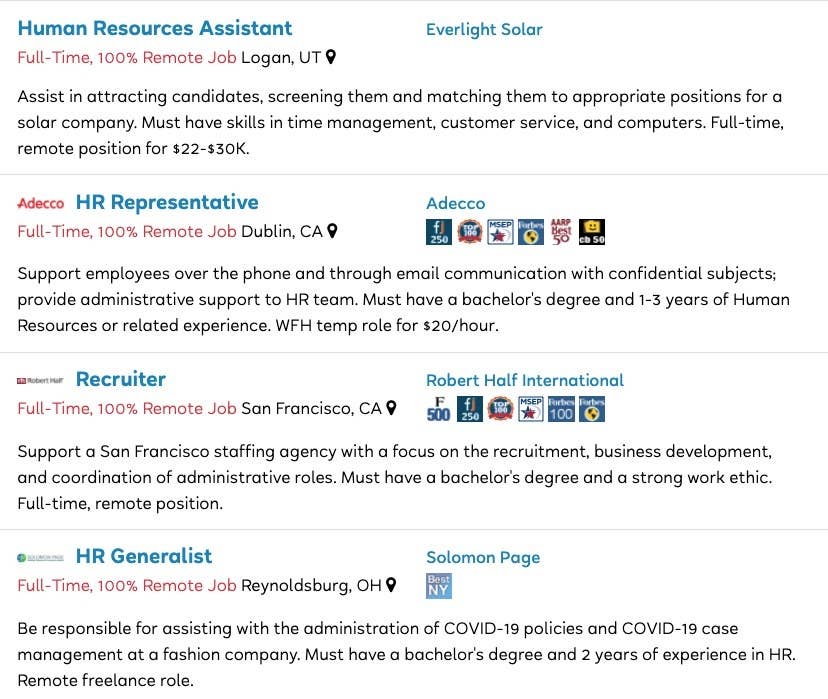Click Adecco's MSEP badge icon

tap(500, 232)
